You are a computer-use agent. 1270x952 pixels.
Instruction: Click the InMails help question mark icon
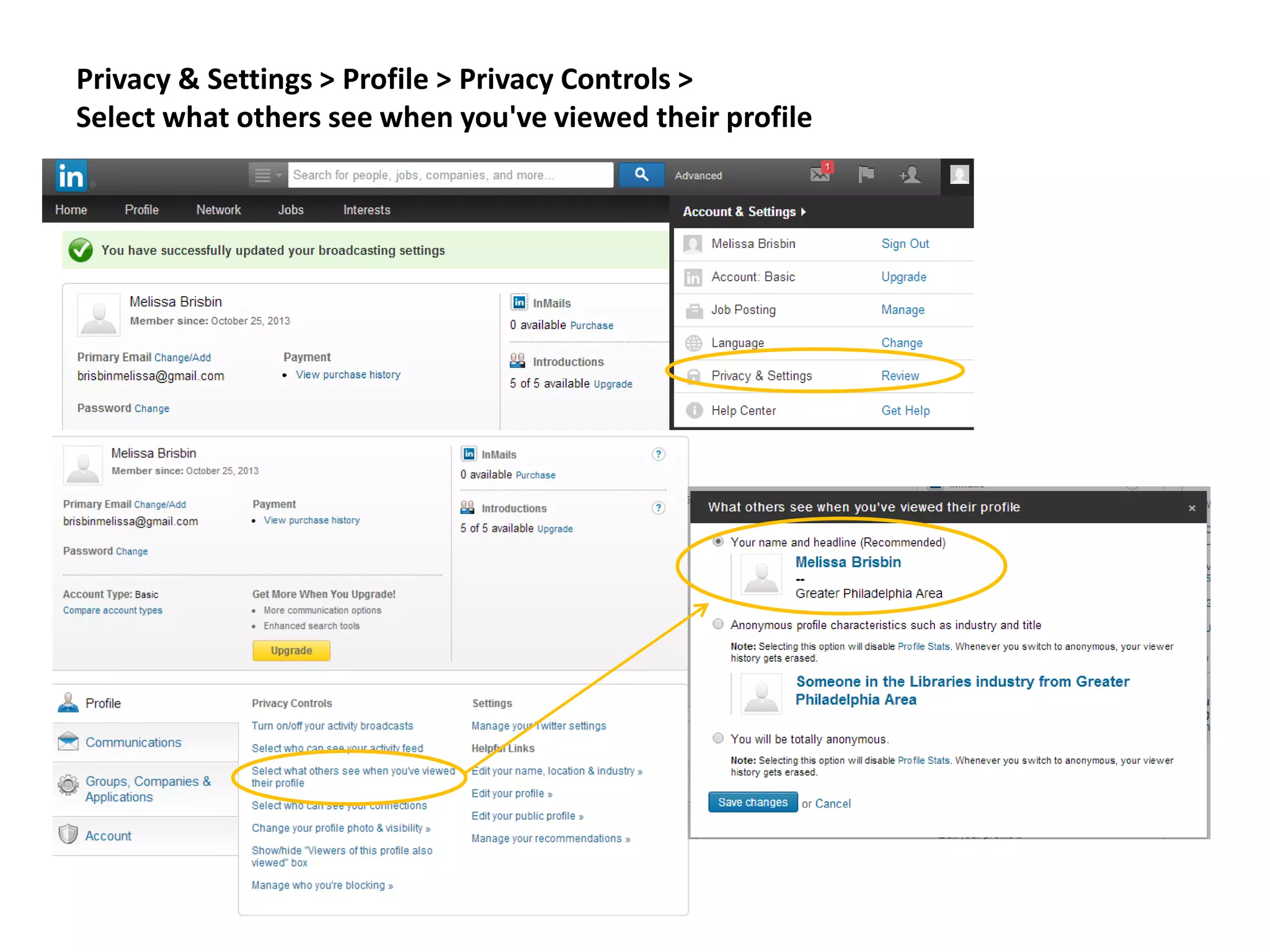[659, 454]
